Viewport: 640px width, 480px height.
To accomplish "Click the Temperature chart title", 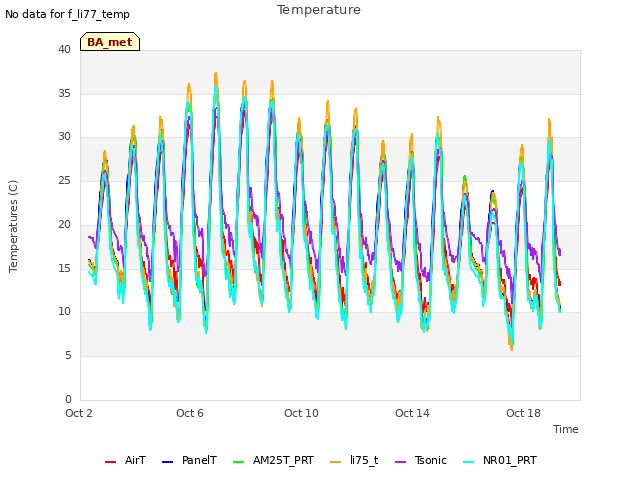I will [319, 10].
